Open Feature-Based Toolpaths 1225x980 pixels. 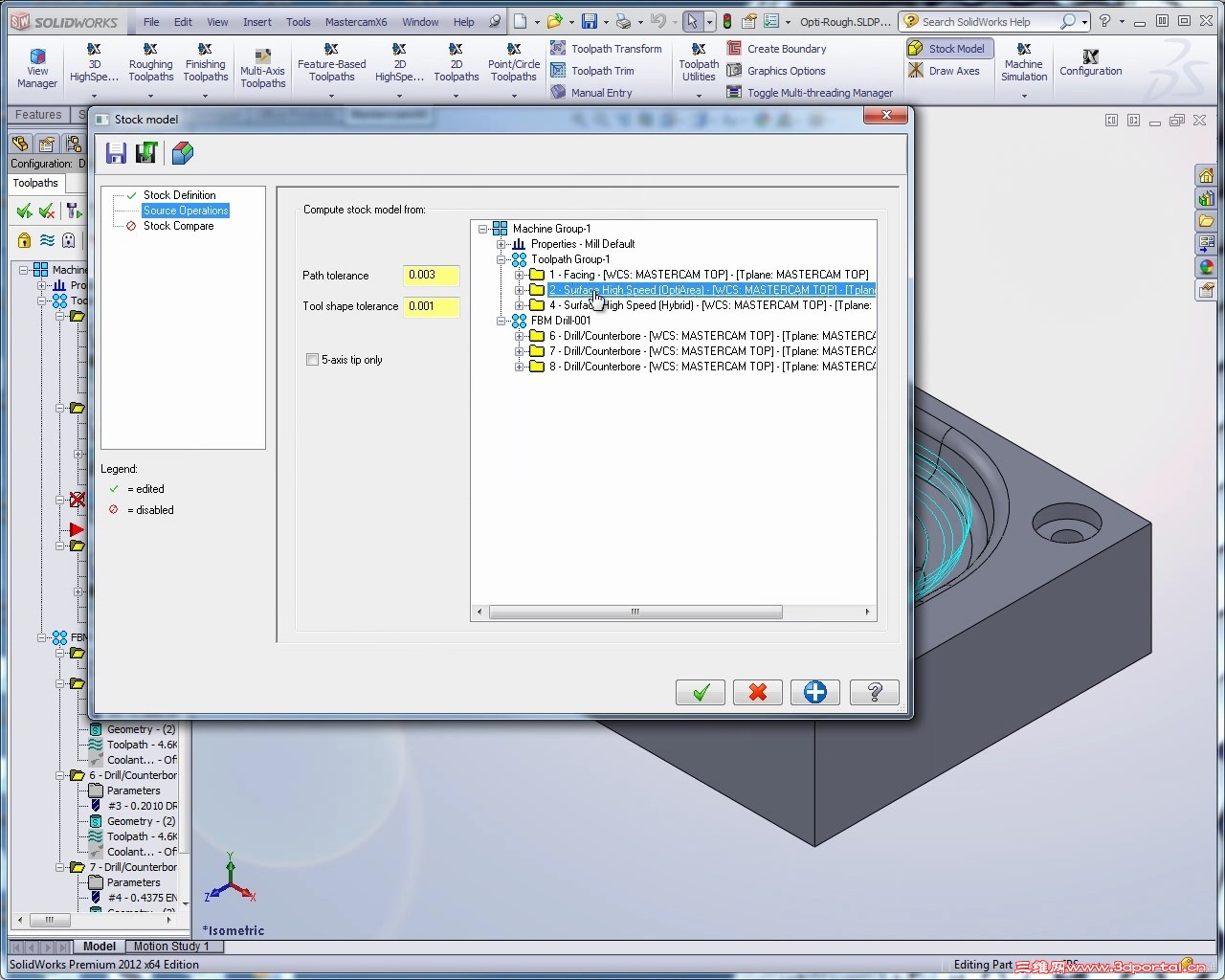click(332, 65)
